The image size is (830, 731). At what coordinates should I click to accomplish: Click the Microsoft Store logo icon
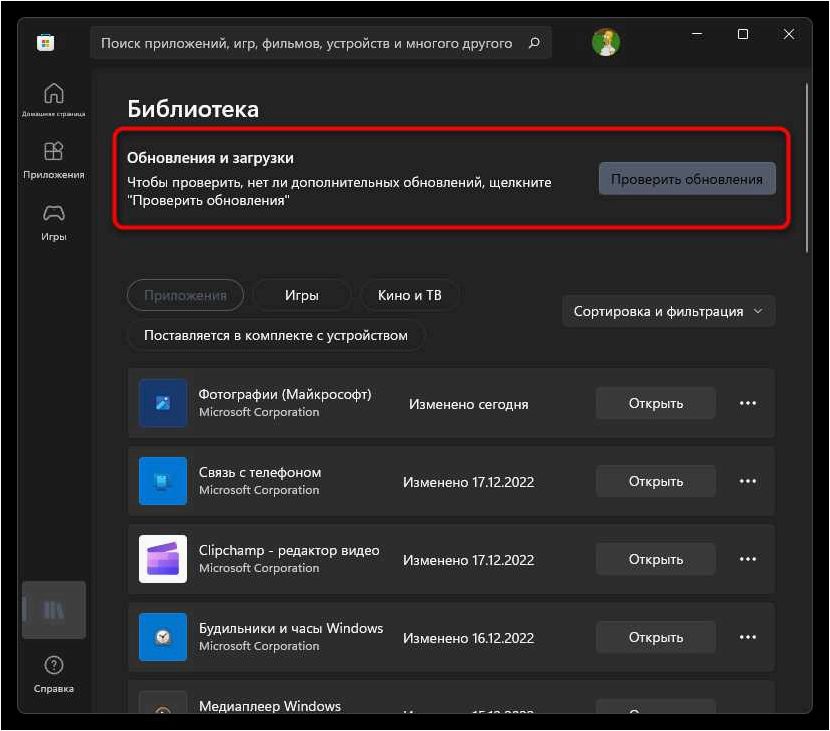[46, 42]
